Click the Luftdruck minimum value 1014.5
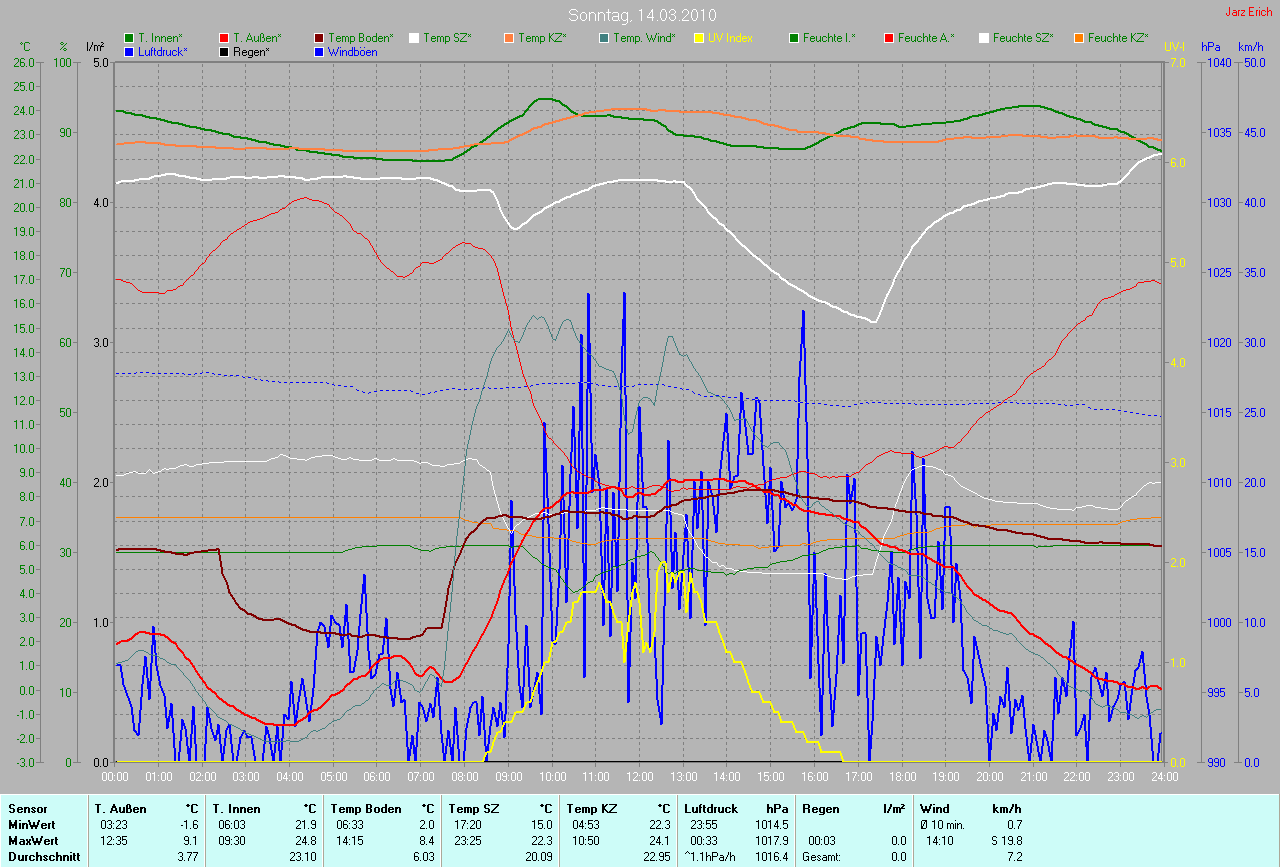1280x867 pixels. click(771, 825)
